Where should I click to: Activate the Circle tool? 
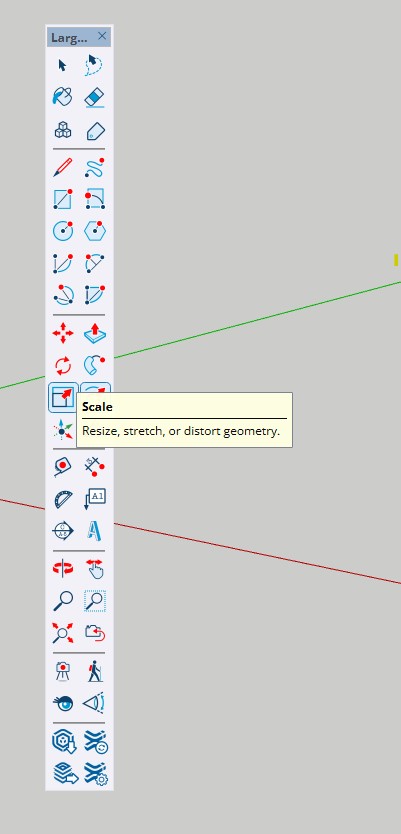tap(63, 231)
